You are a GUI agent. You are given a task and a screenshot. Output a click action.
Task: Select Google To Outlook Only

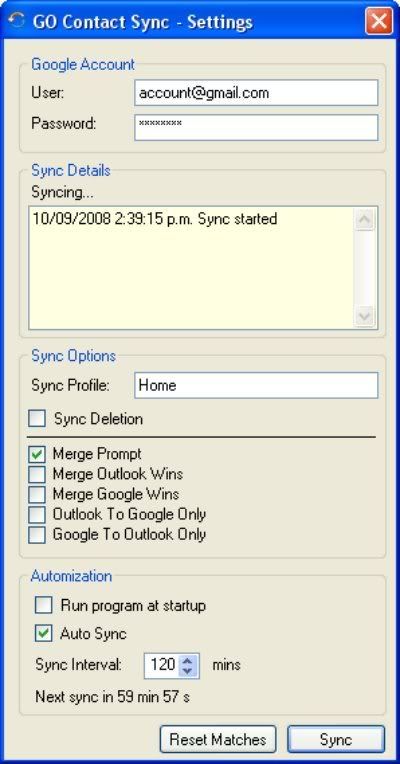pos(37,535)
